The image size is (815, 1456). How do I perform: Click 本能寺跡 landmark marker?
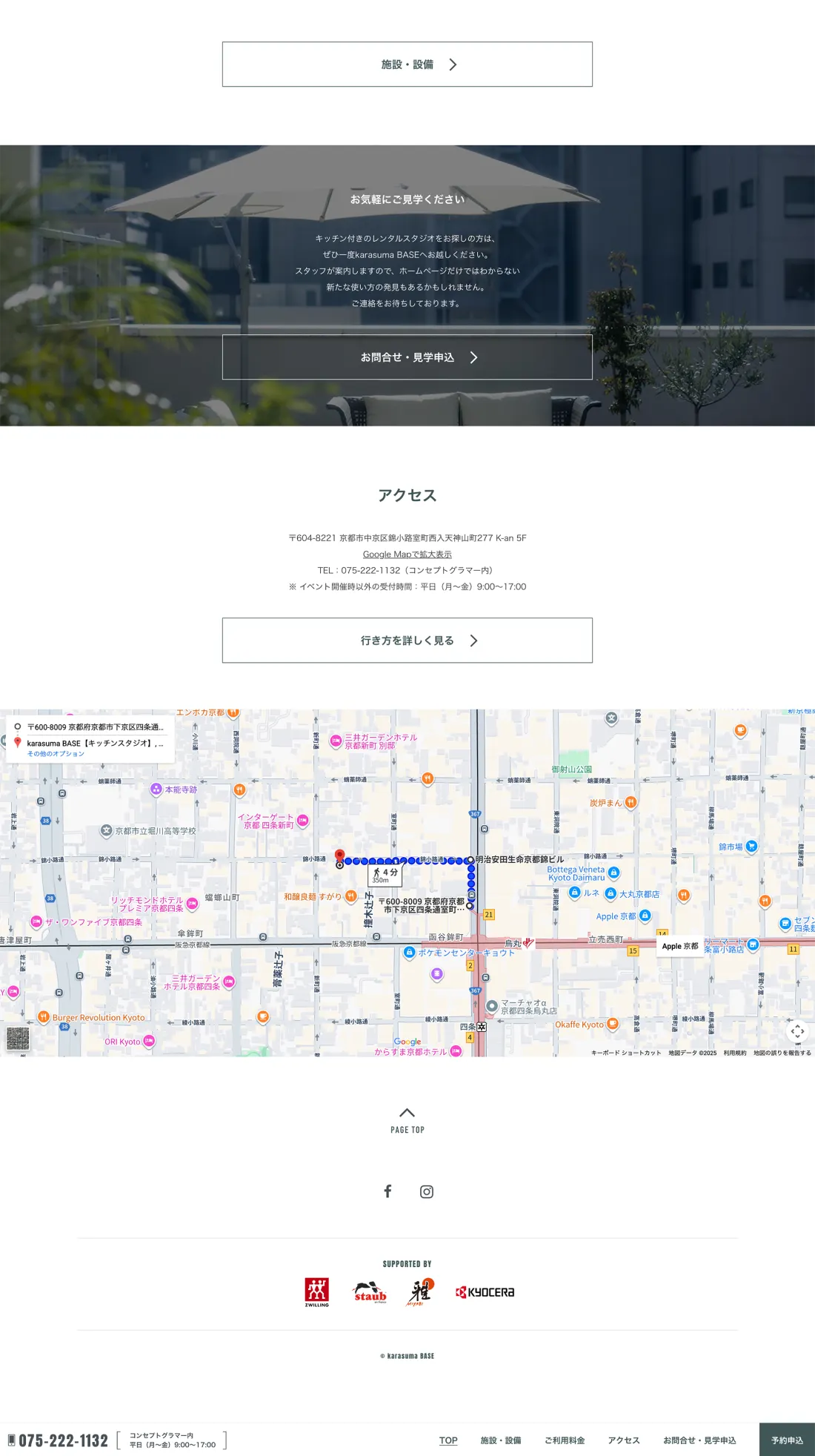pyautogui.click(x=156, y=790)
